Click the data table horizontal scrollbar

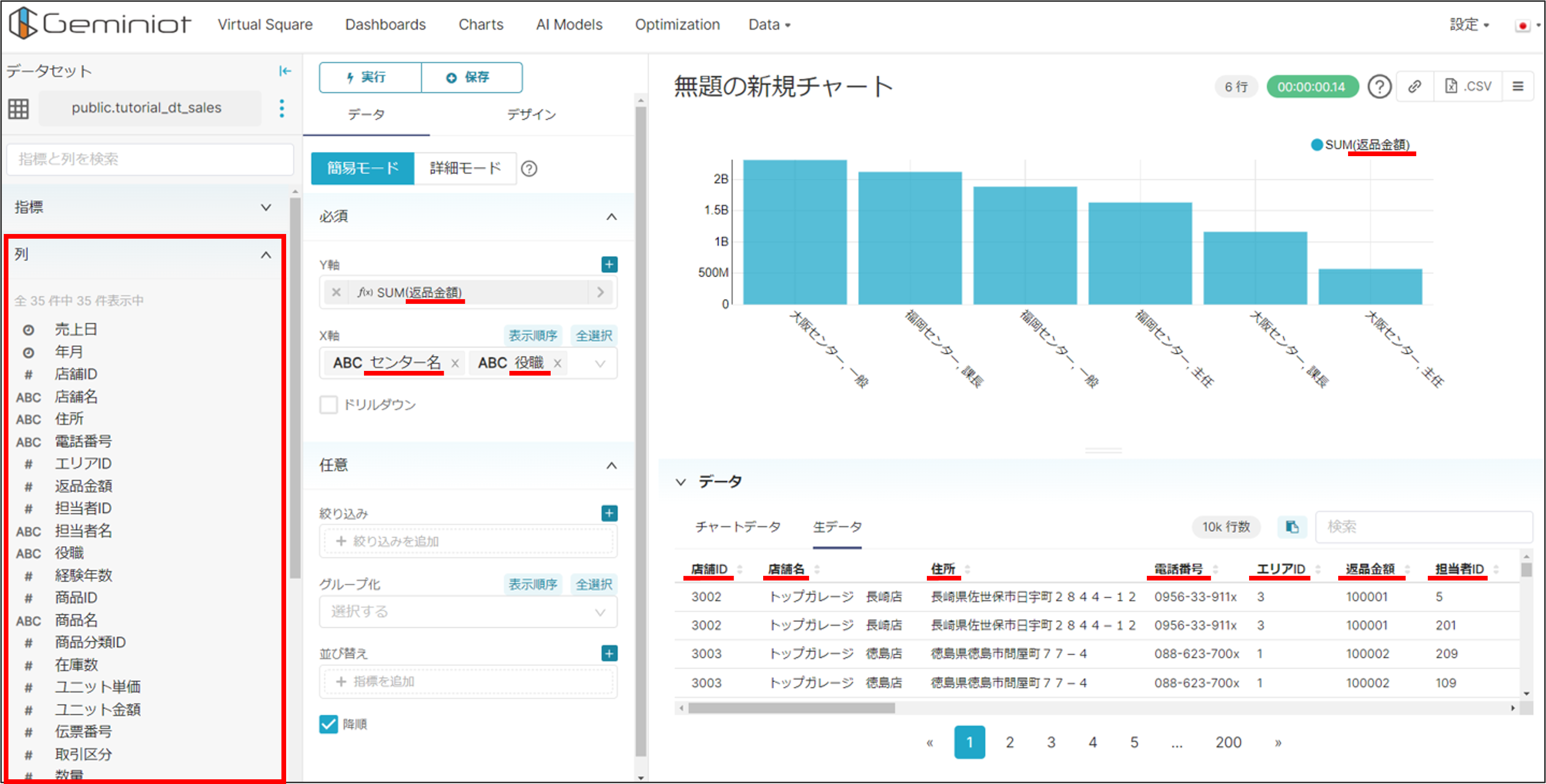coord(791,709)
